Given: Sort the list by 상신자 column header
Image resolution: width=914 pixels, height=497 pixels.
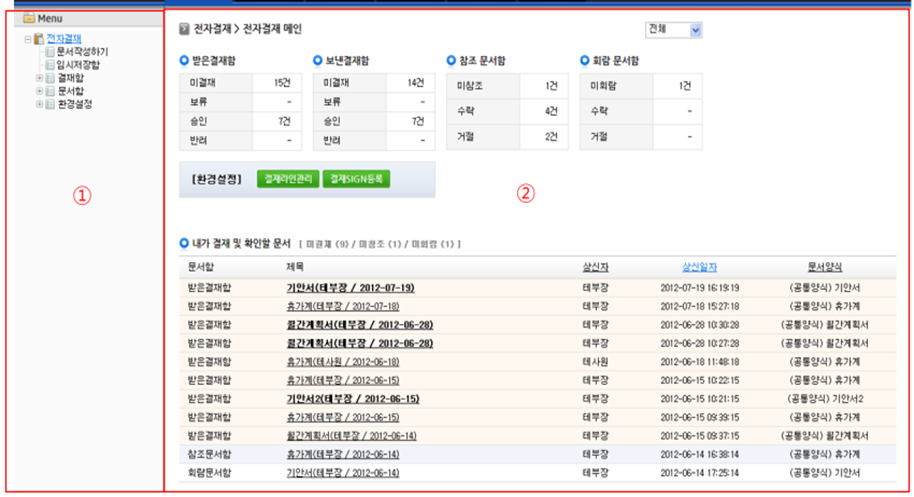Looking at the screenshot, I should pos(595,267).
